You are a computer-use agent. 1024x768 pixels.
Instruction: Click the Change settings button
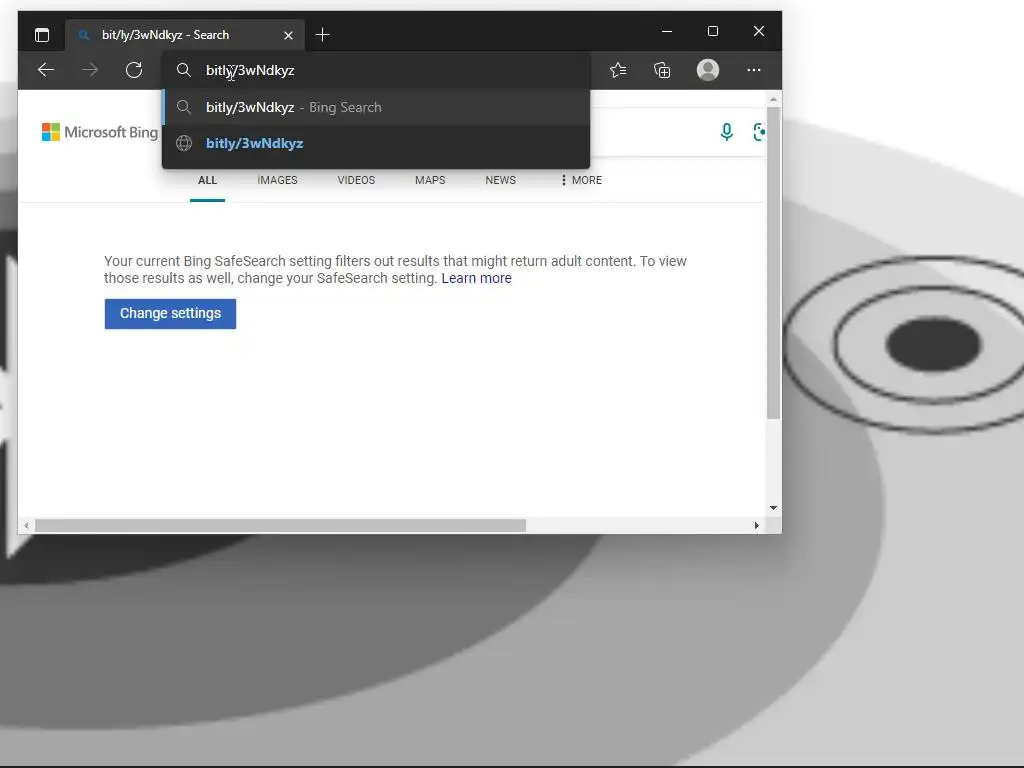tap(170, 313)
